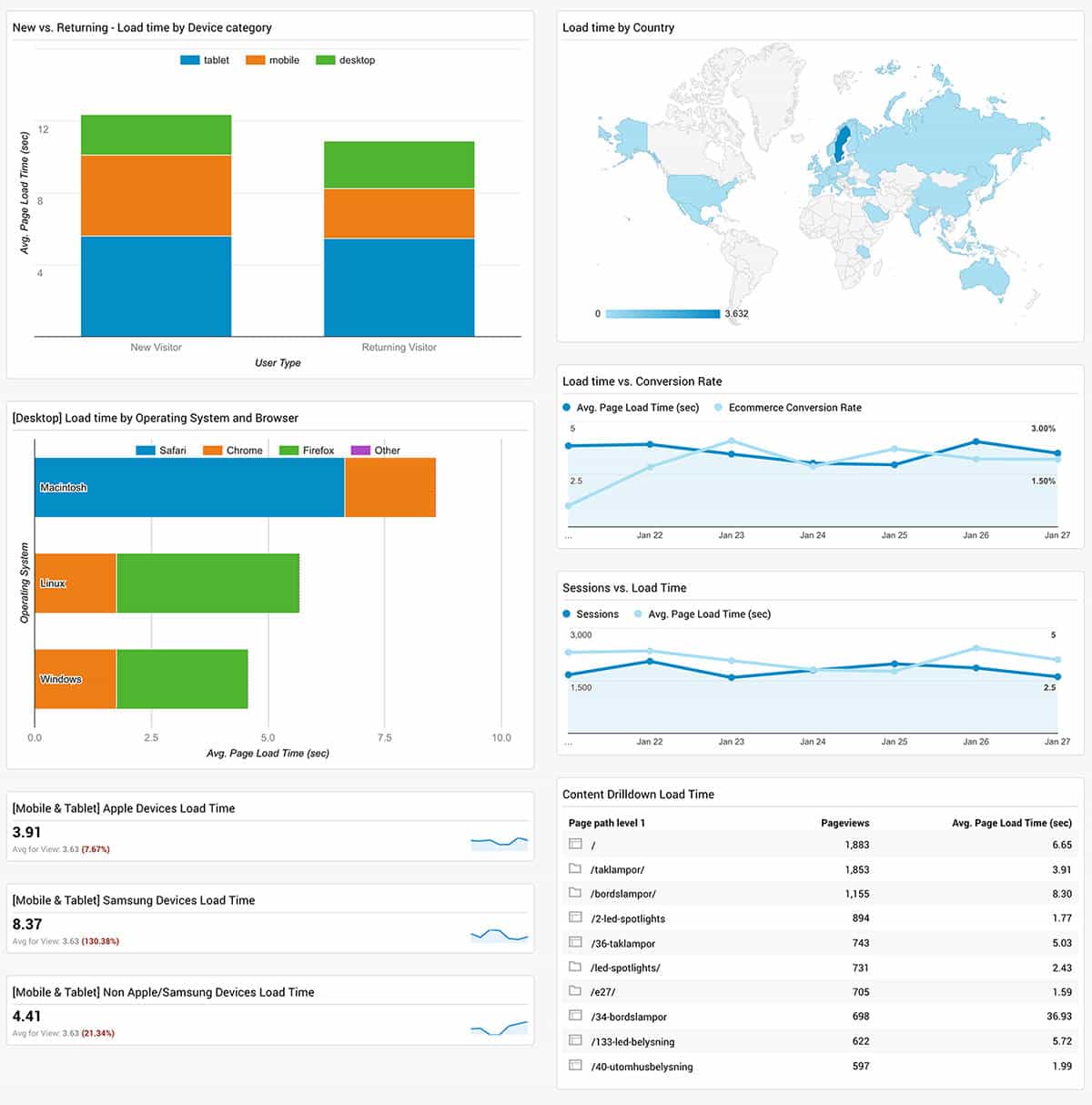Click the map's blue gradient scale bar
The width and height of the screenshot is (1092, 1105).
(662, 314)
